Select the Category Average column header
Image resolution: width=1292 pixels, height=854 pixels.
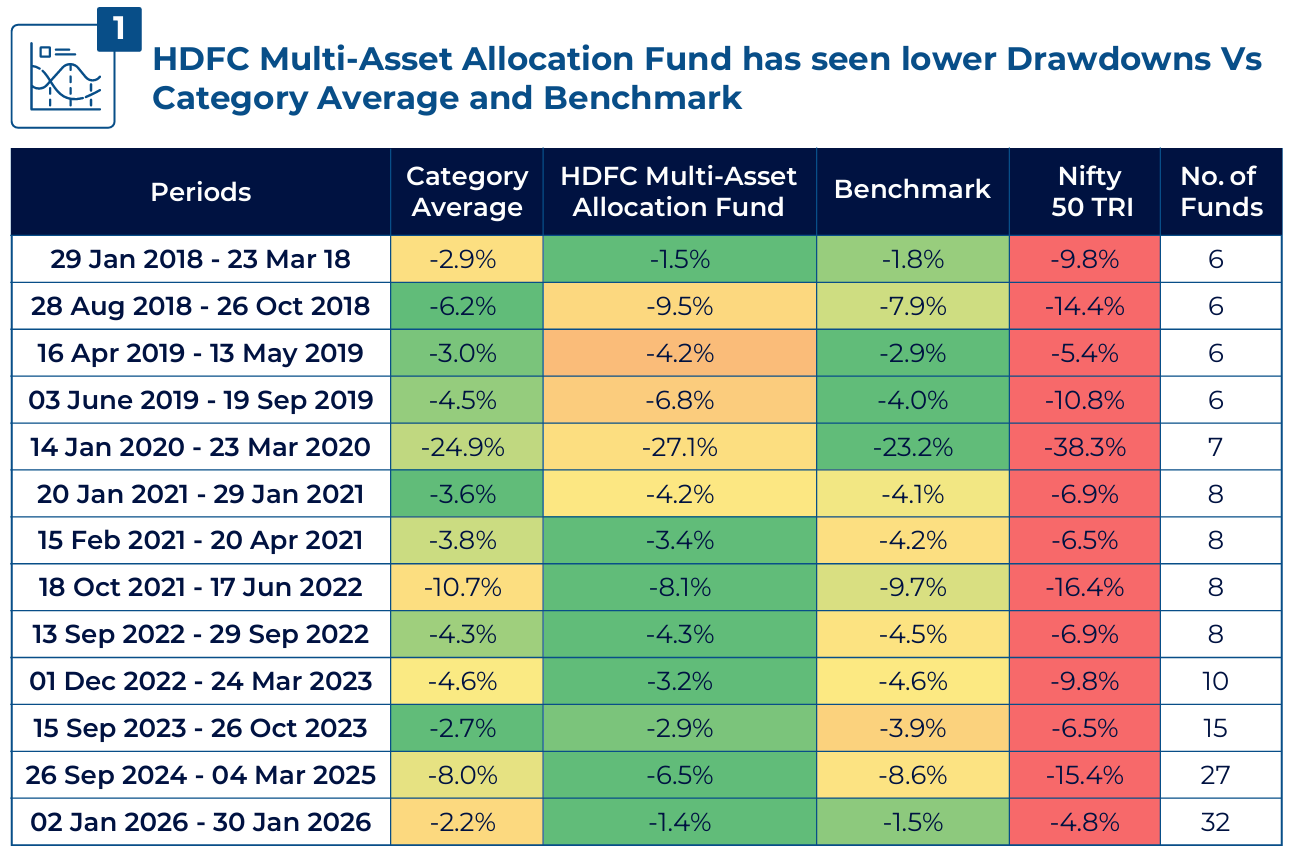click(467, 192)
